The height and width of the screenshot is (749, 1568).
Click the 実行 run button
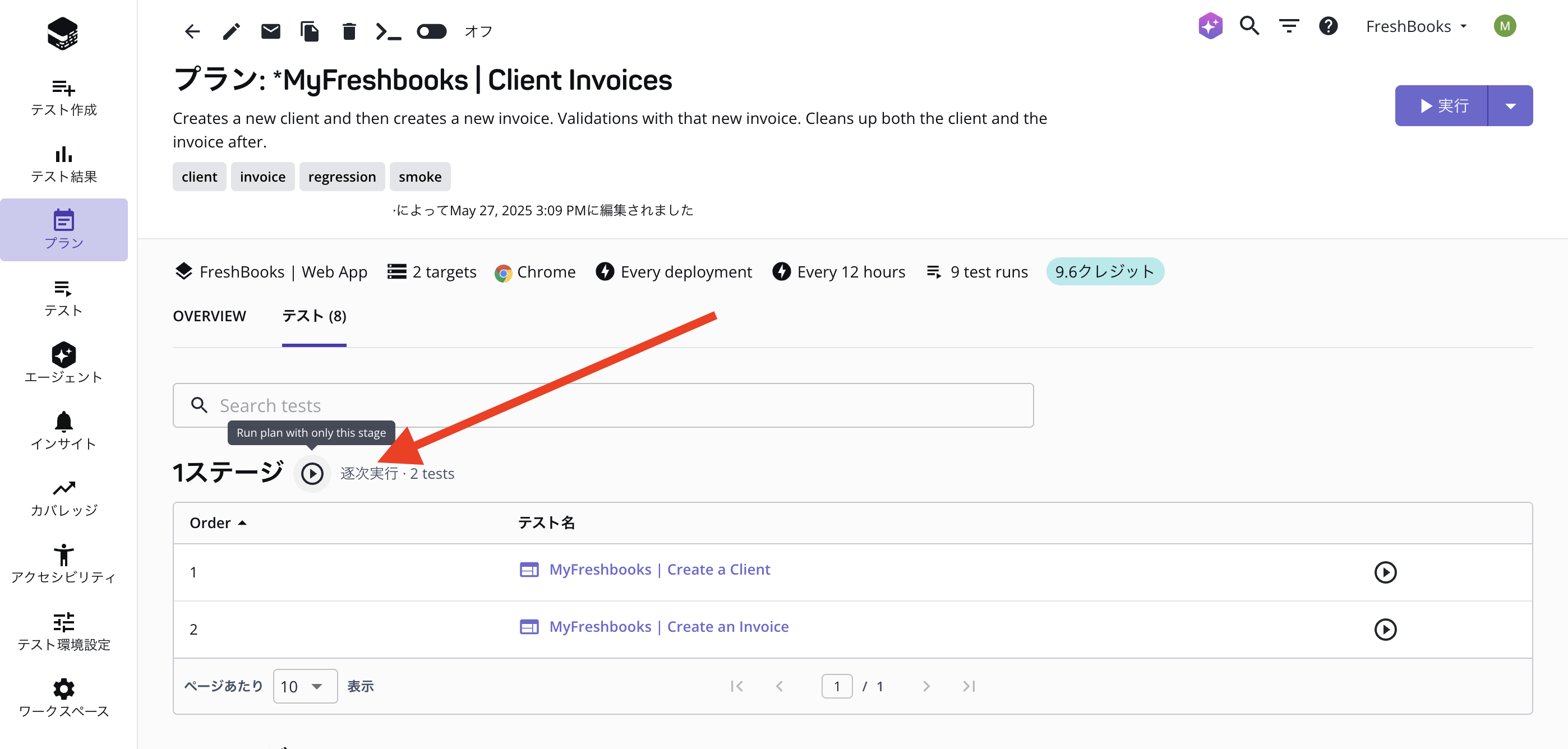coord(1441,106)
